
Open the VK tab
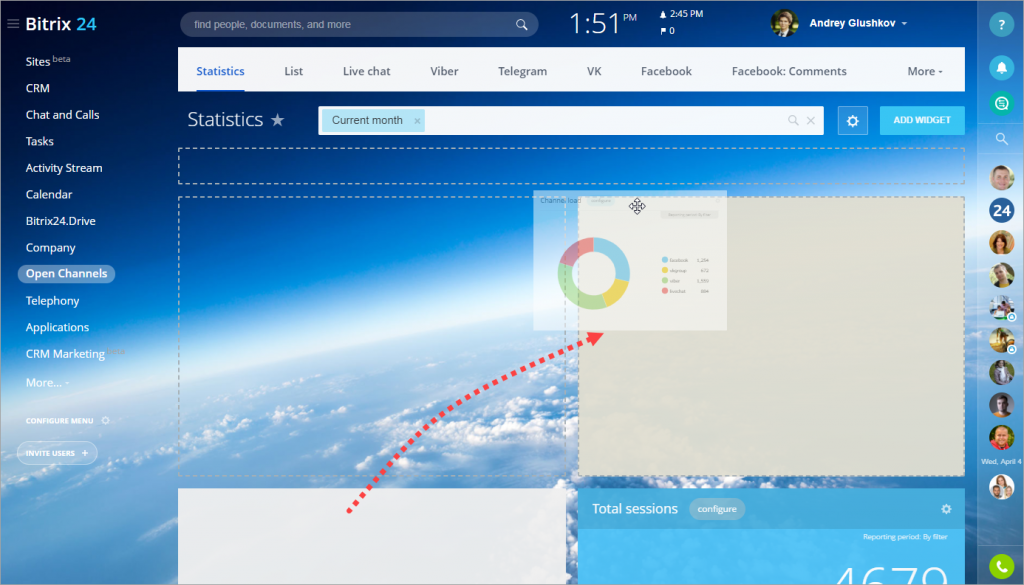594,71
